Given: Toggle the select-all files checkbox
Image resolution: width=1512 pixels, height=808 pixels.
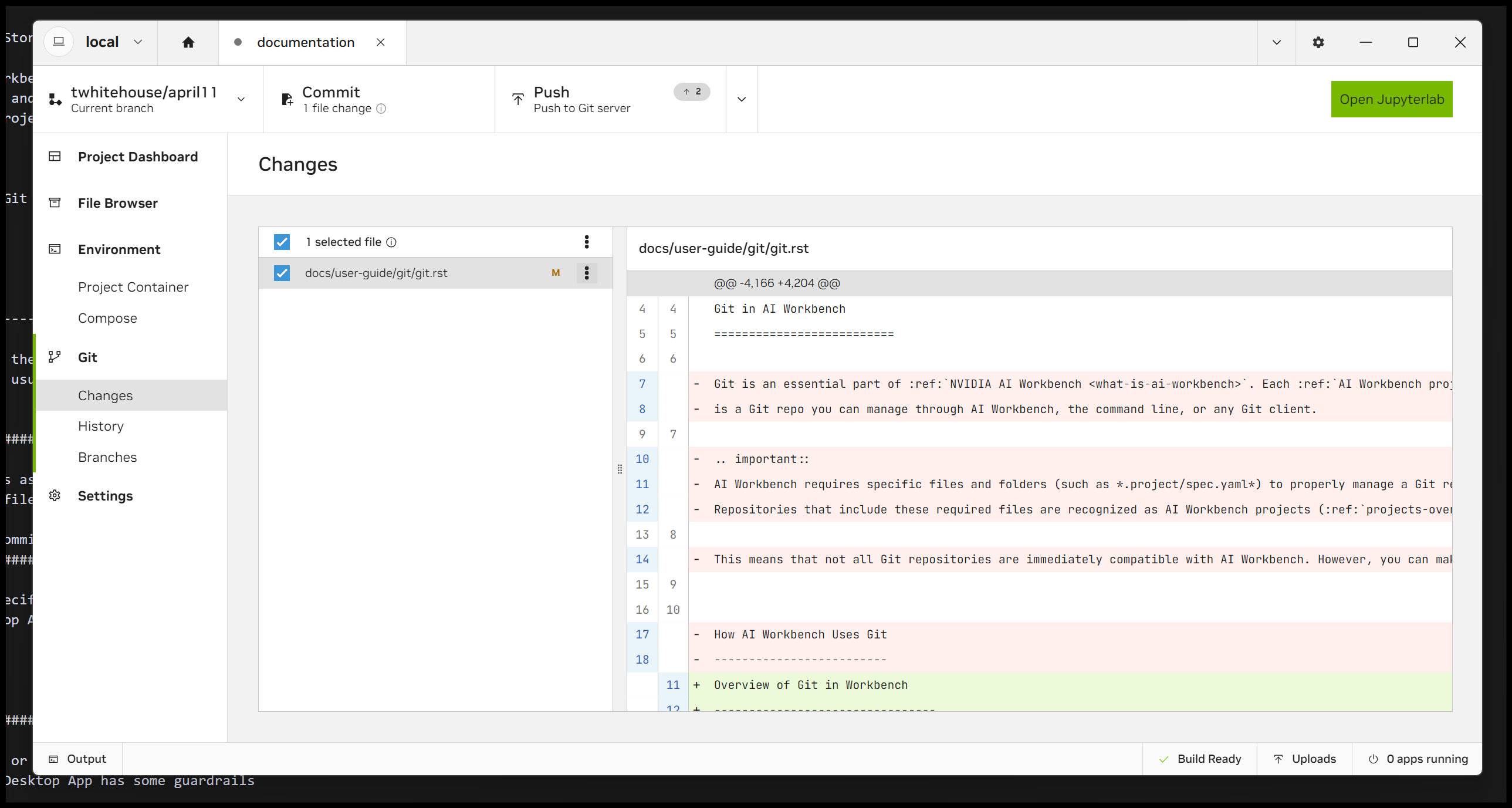Looking at the screenshot, I should tap(282, 242).
